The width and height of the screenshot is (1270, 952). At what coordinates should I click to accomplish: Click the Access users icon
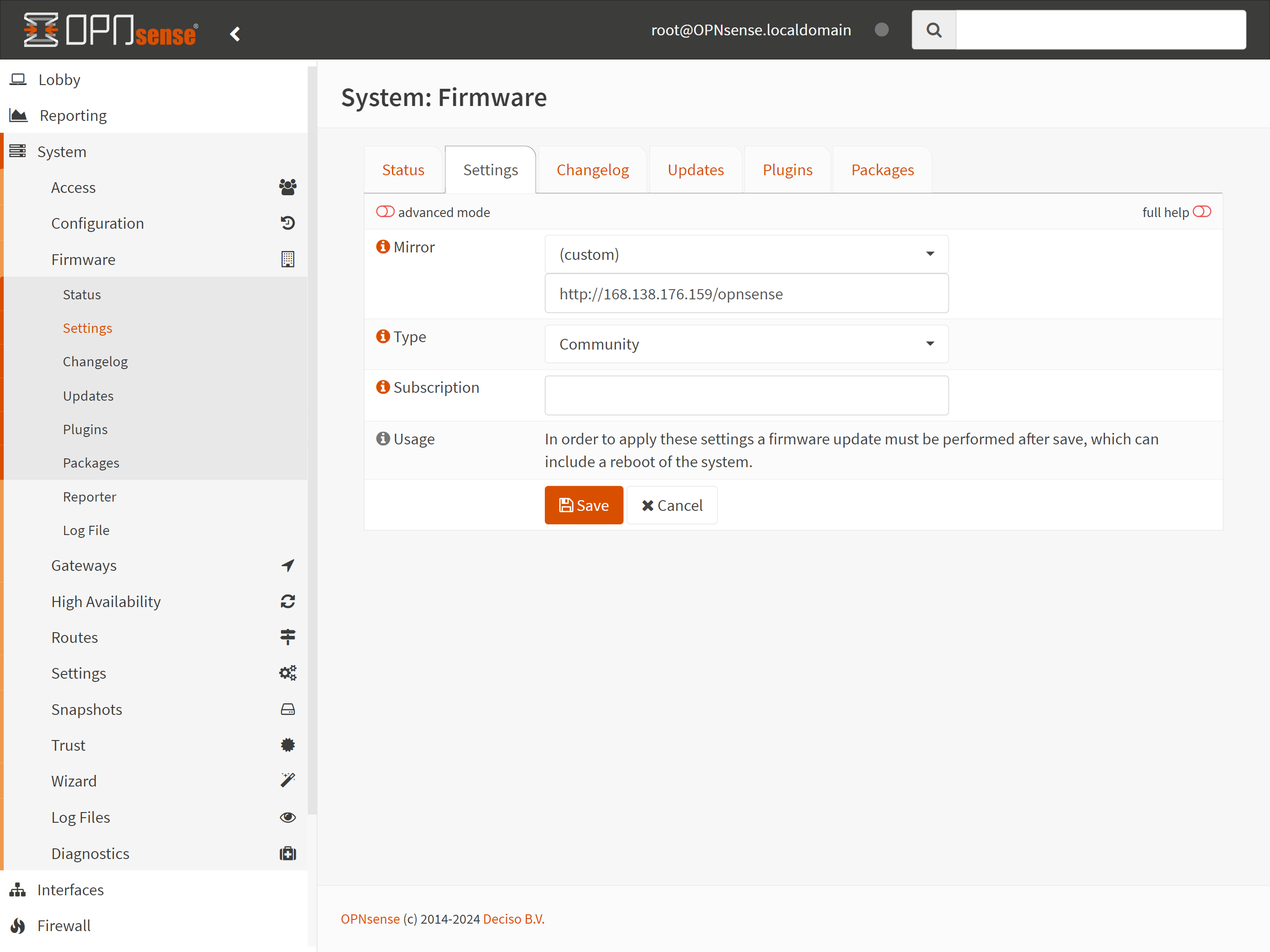click(288, 187)
